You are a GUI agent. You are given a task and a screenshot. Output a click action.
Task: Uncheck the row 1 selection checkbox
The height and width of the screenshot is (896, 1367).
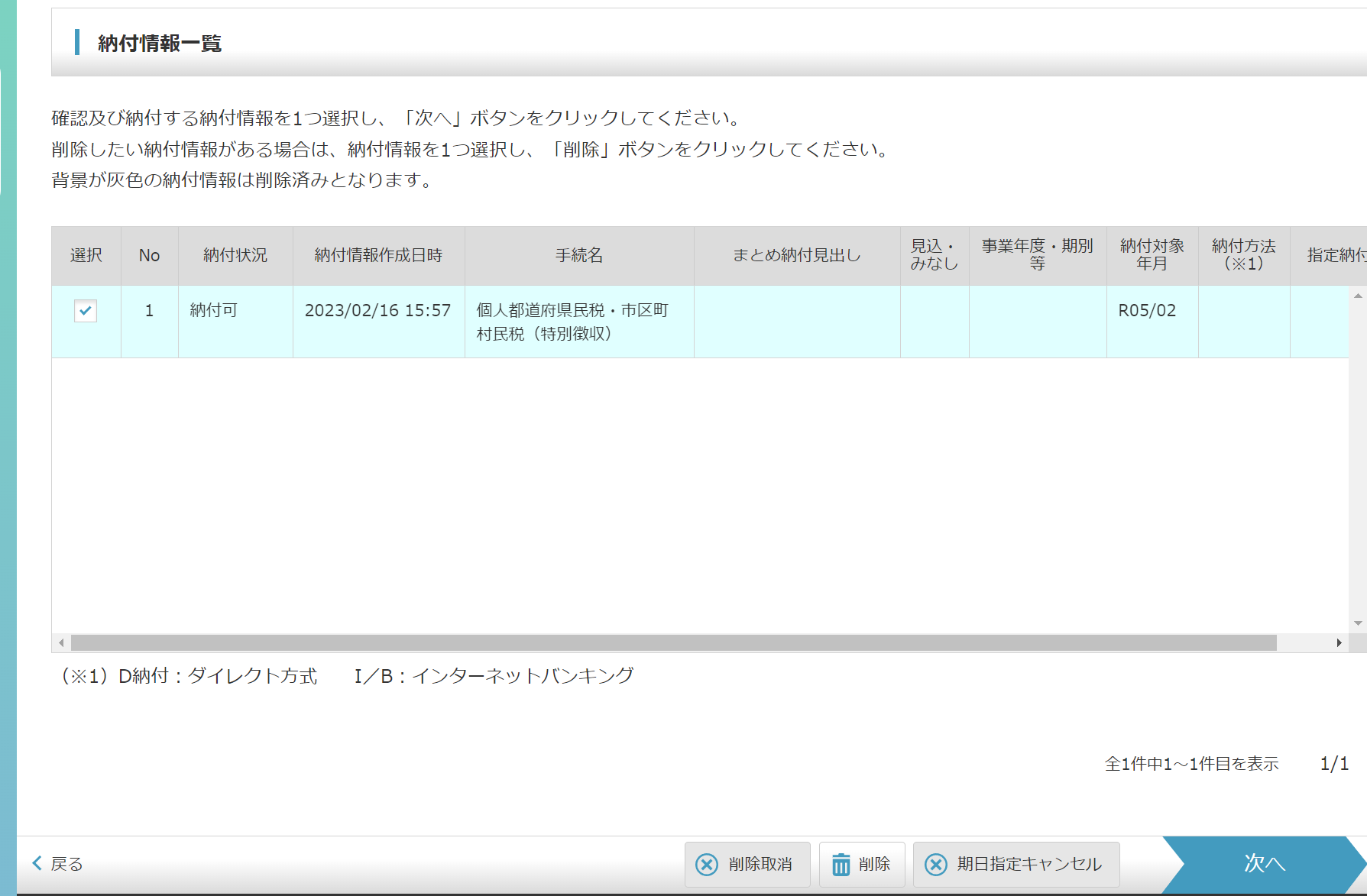coord(86,311)
